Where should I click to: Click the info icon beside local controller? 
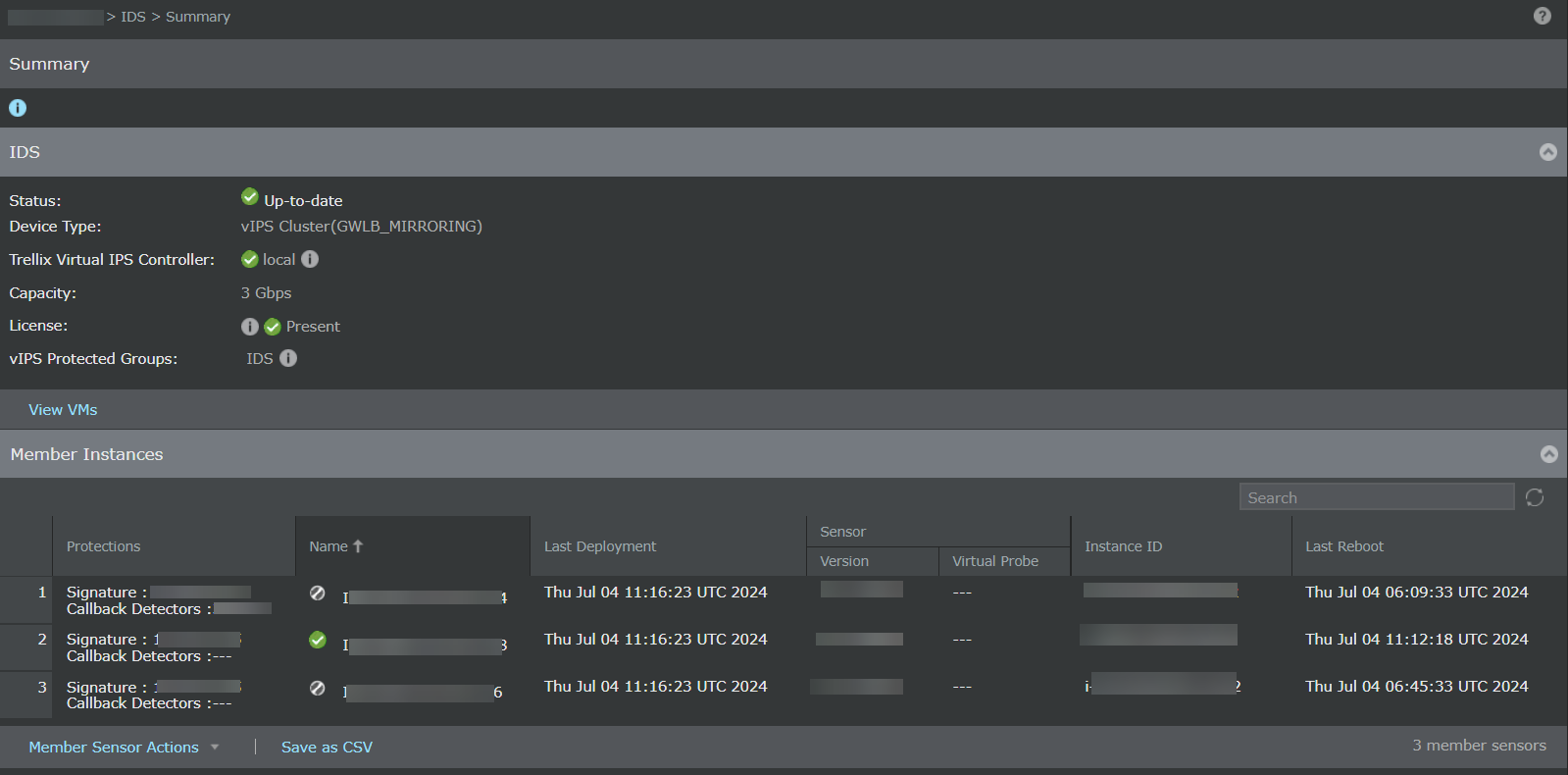coord(310,259)
